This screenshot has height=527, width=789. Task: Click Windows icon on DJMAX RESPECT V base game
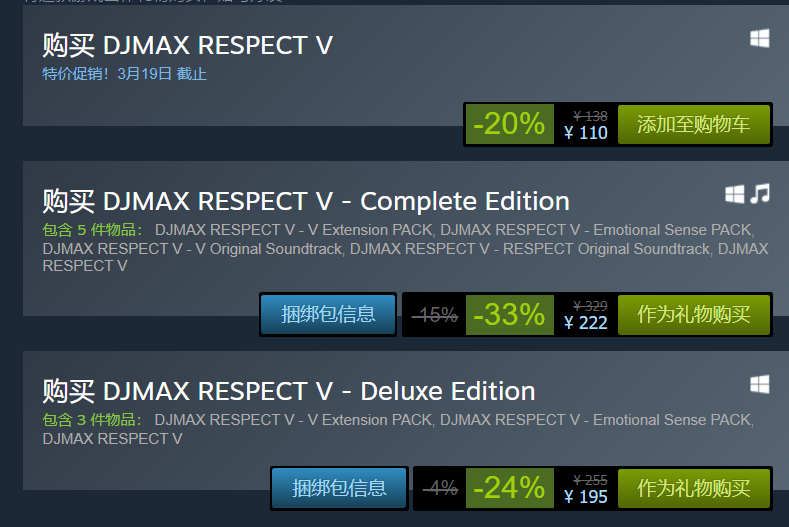759,38
